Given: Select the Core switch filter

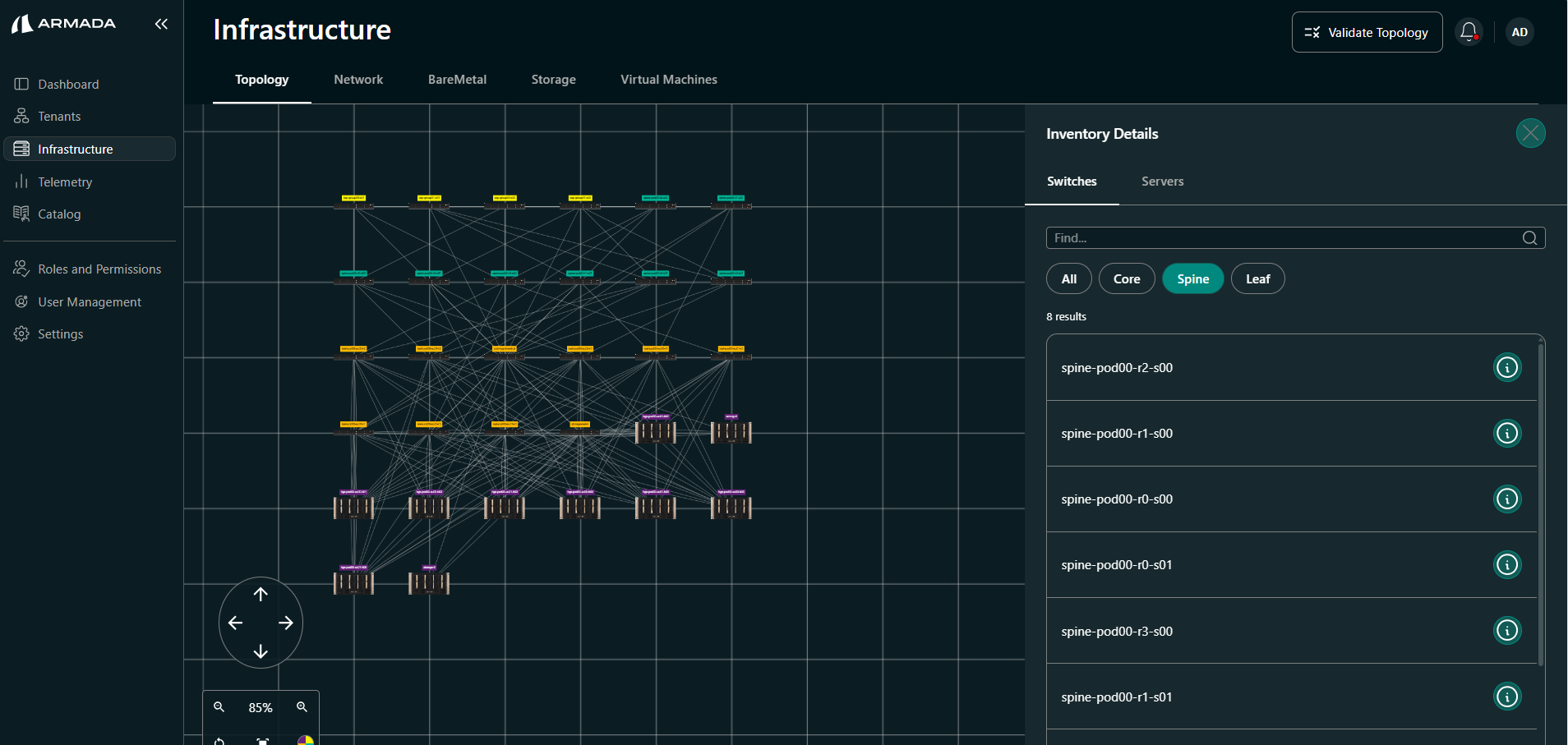Looking at the screenshot, I should pos(1126,279).
